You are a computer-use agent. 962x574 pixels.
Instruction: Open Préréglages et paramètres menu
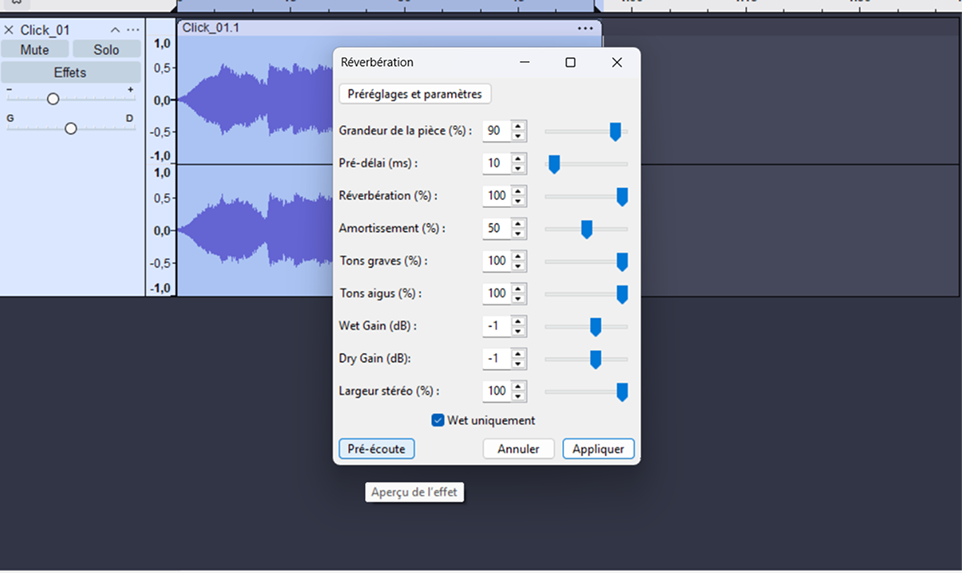pyautogui.click(x=415, y=94)
